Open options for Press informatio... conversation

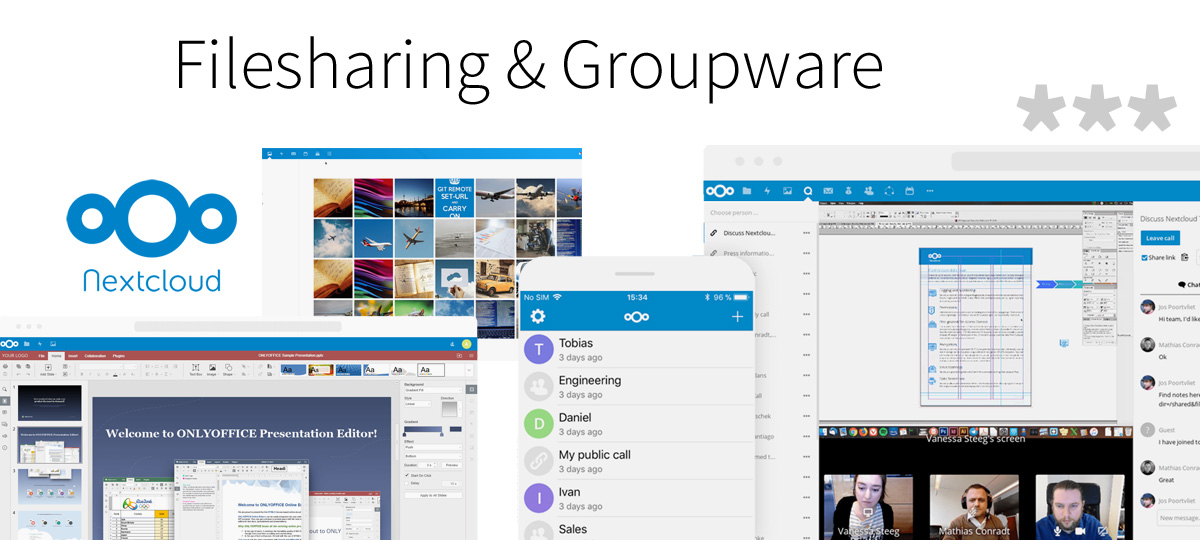(x=806, y=253)
